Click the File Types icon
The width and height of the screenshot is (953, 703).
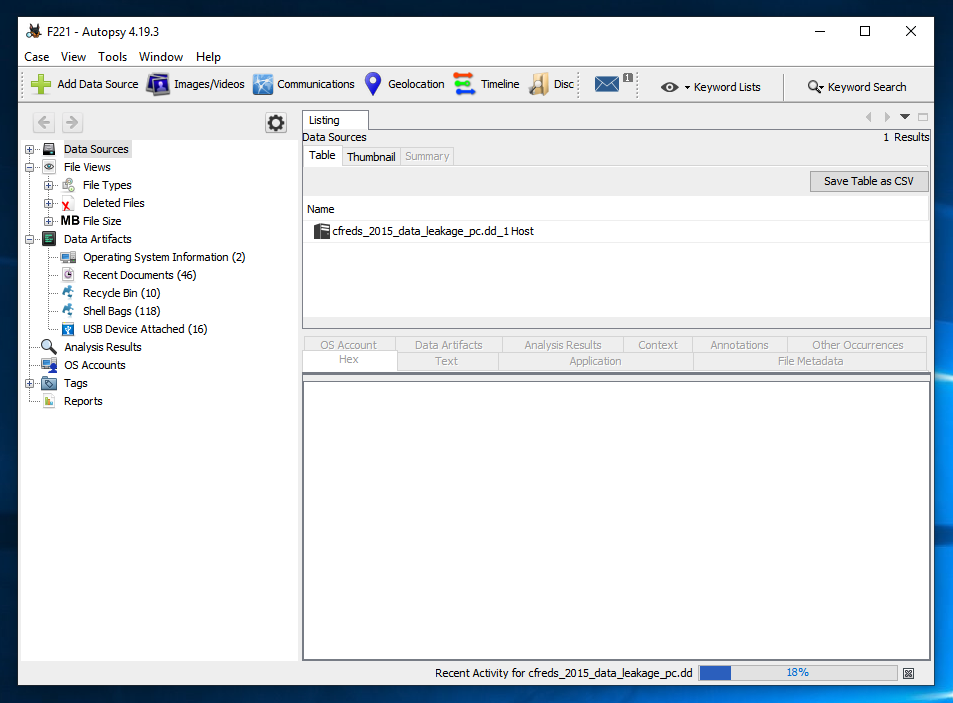click(x=69, y=185)
